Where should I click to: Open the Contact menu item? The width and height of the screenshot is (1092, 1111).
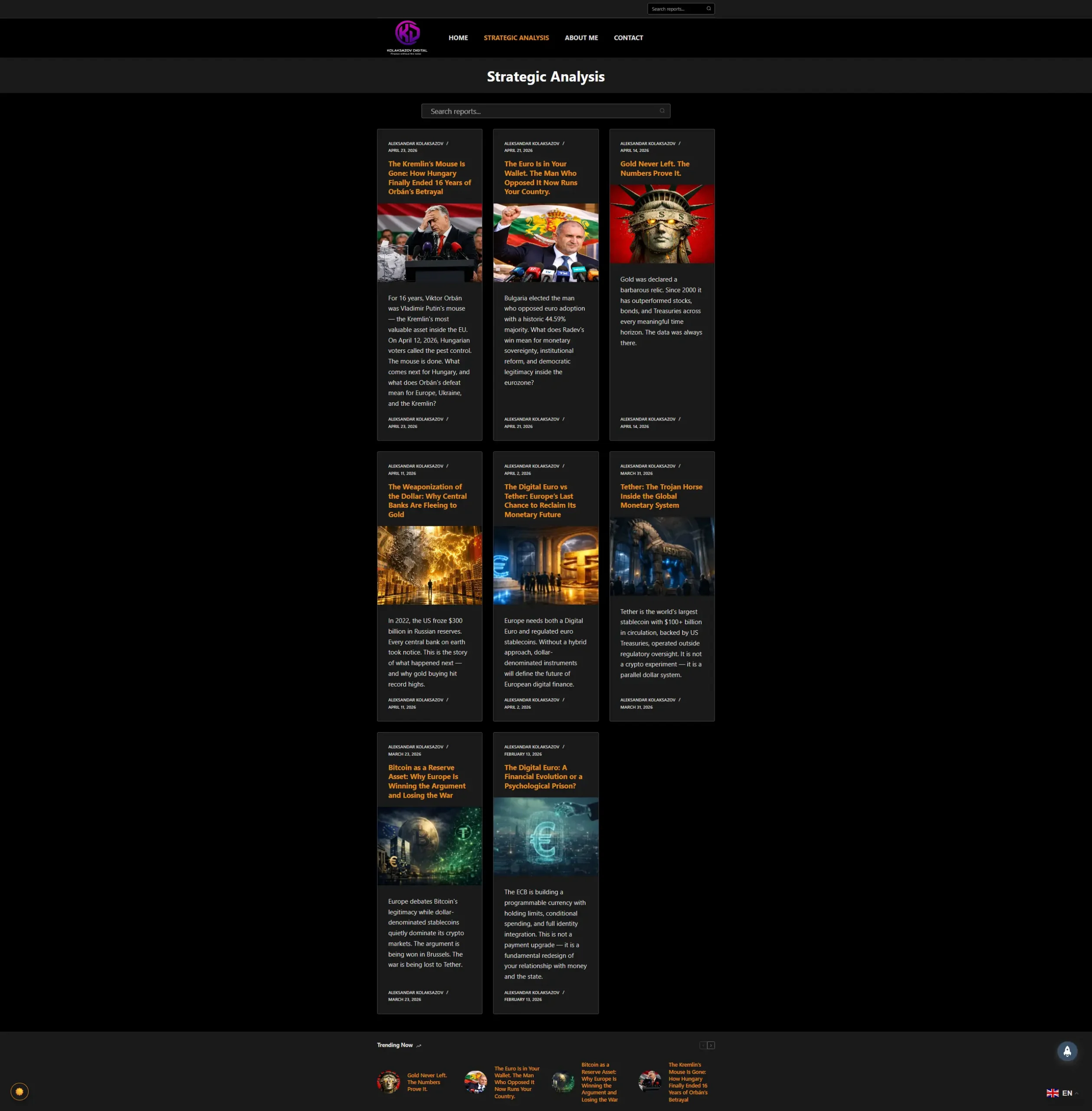[x=628, y=38]
